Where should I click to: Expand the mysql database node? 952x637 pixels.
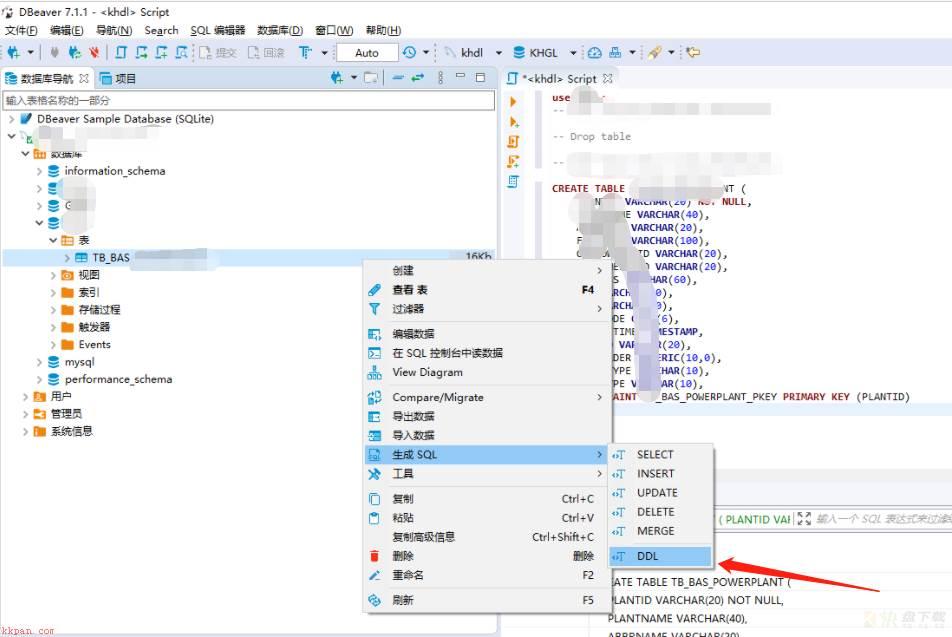click(x=39, y=362)
